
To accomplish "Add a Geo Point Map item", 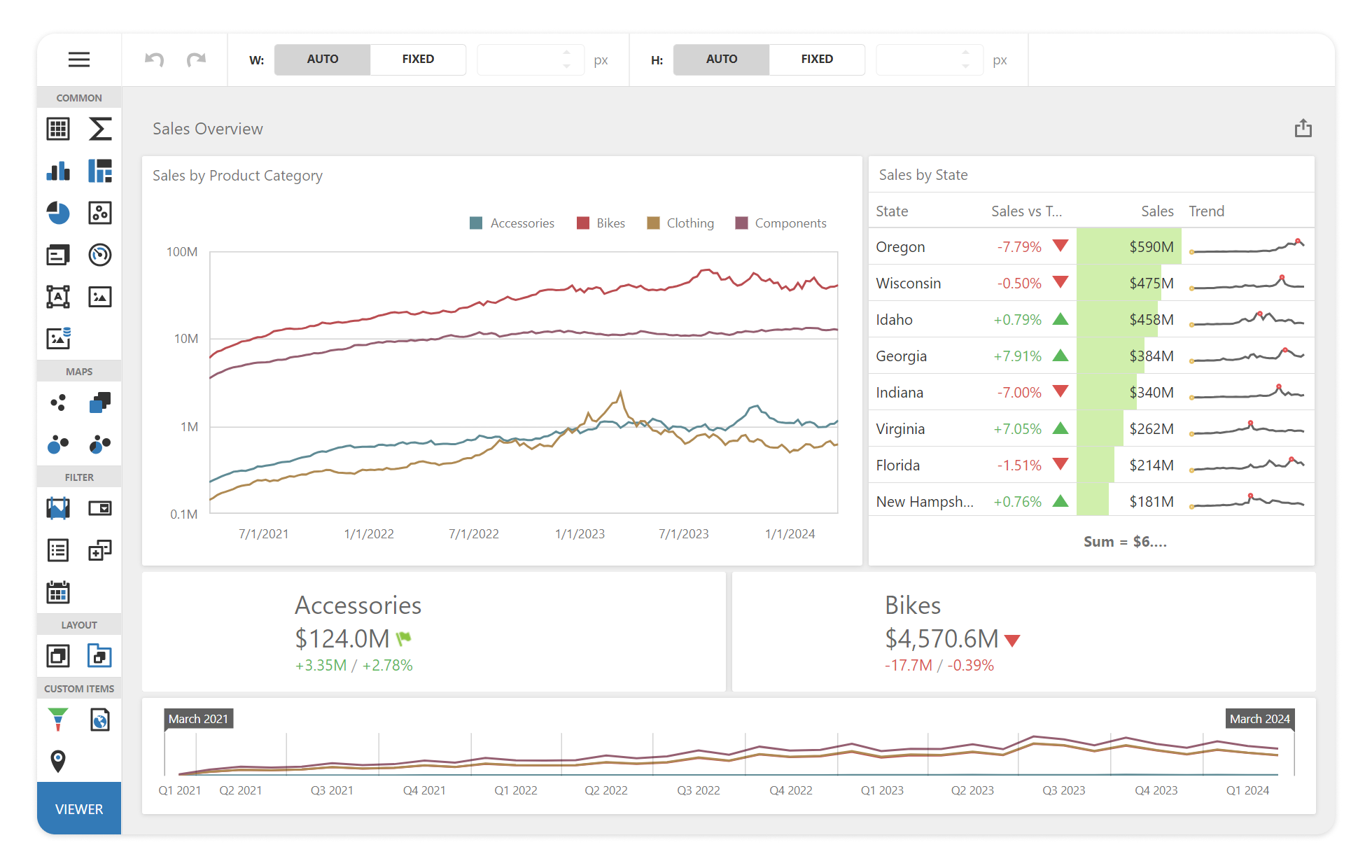I will point(58,402).
